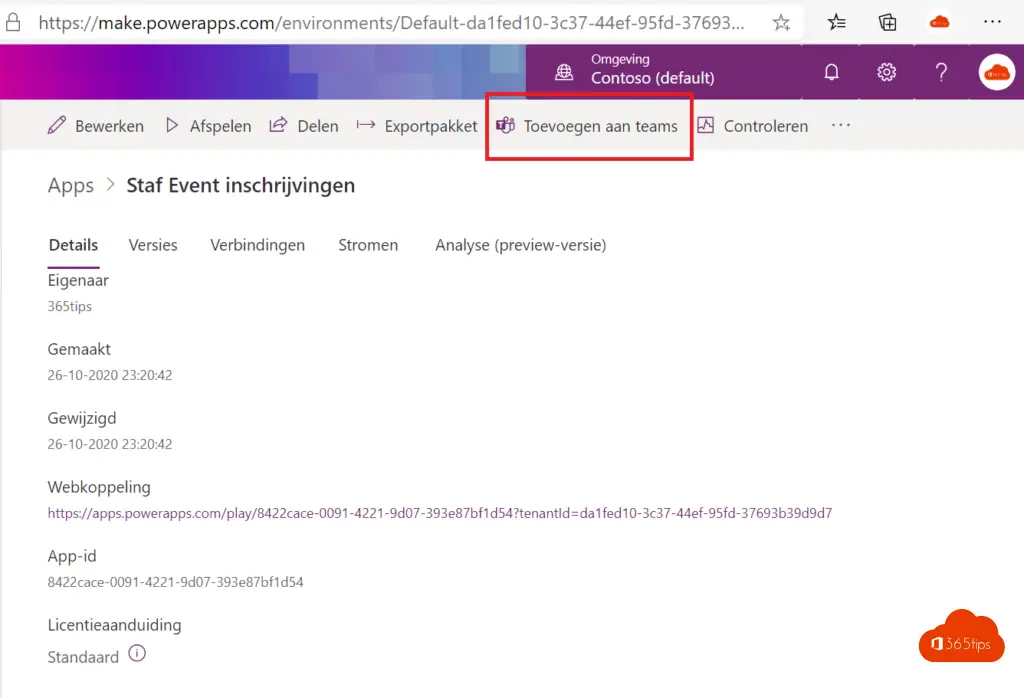Open the Analyse (preview-versie) tab
Viewport: 1024px width, 698px height.
(520, 246)
